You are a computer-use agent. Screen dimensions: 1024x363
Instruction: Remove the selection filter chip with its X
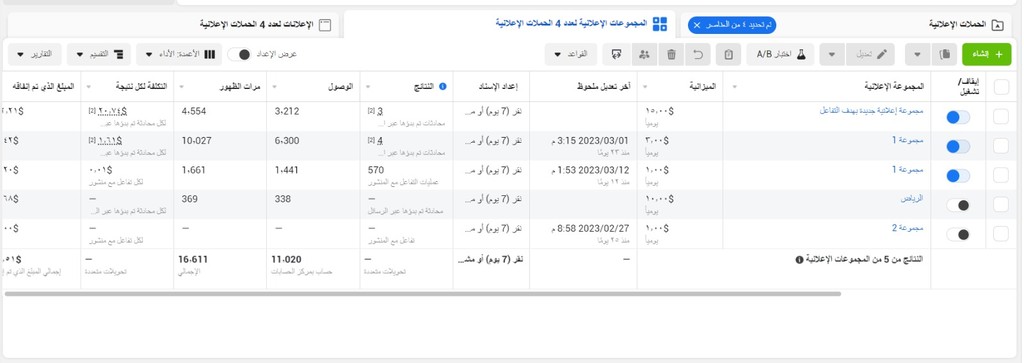(x=696, y=25)
